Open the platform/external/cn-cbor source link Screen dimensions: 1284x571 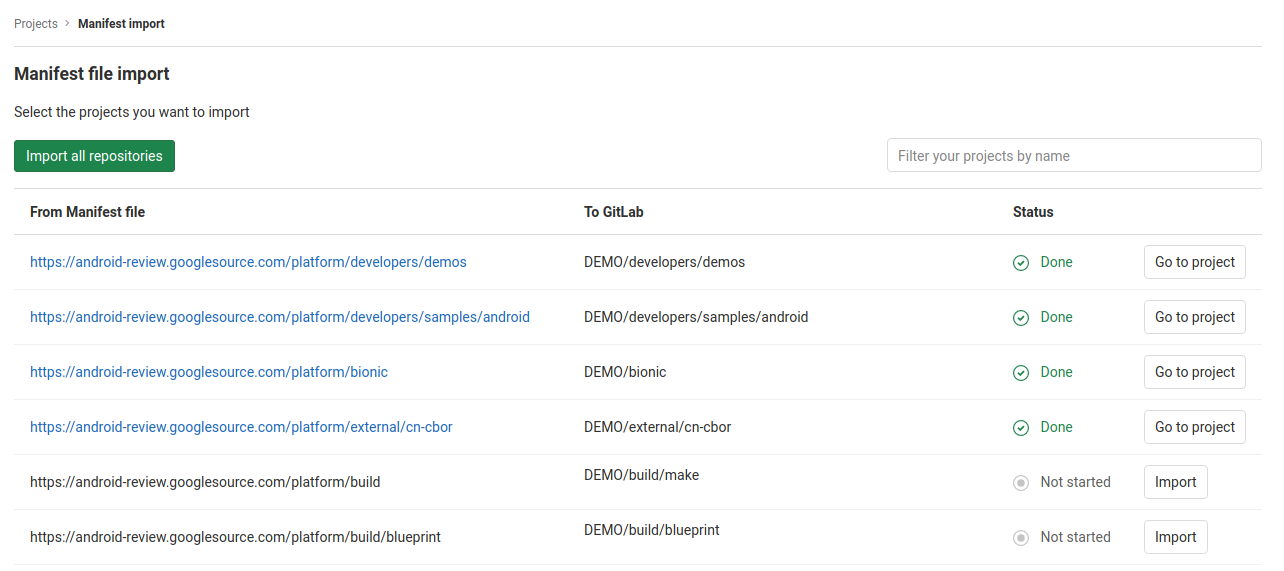pos(241,427)
